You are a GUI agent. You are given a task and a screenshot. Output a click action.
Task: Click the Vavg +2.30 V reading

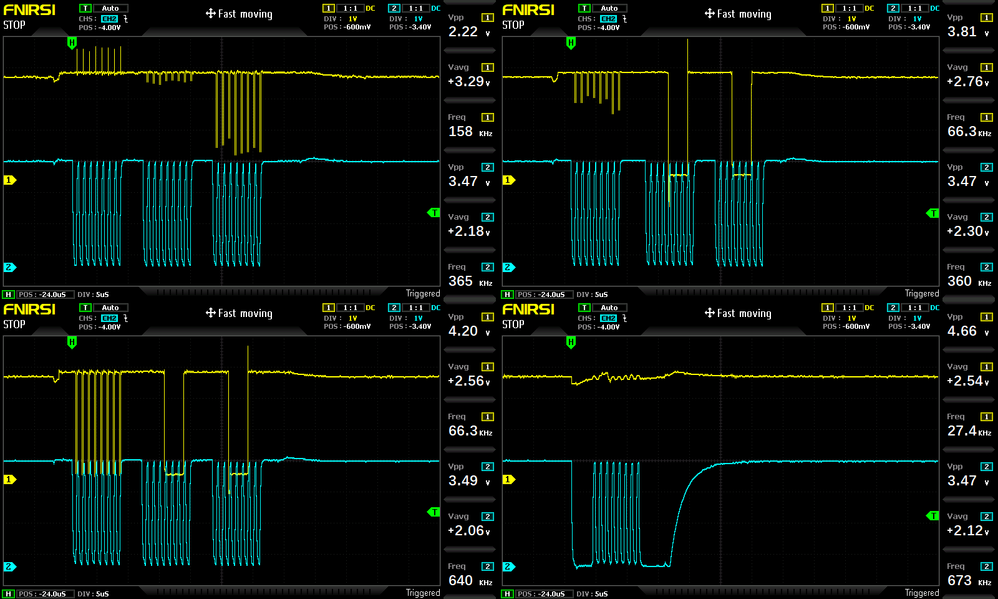(969, 225)
